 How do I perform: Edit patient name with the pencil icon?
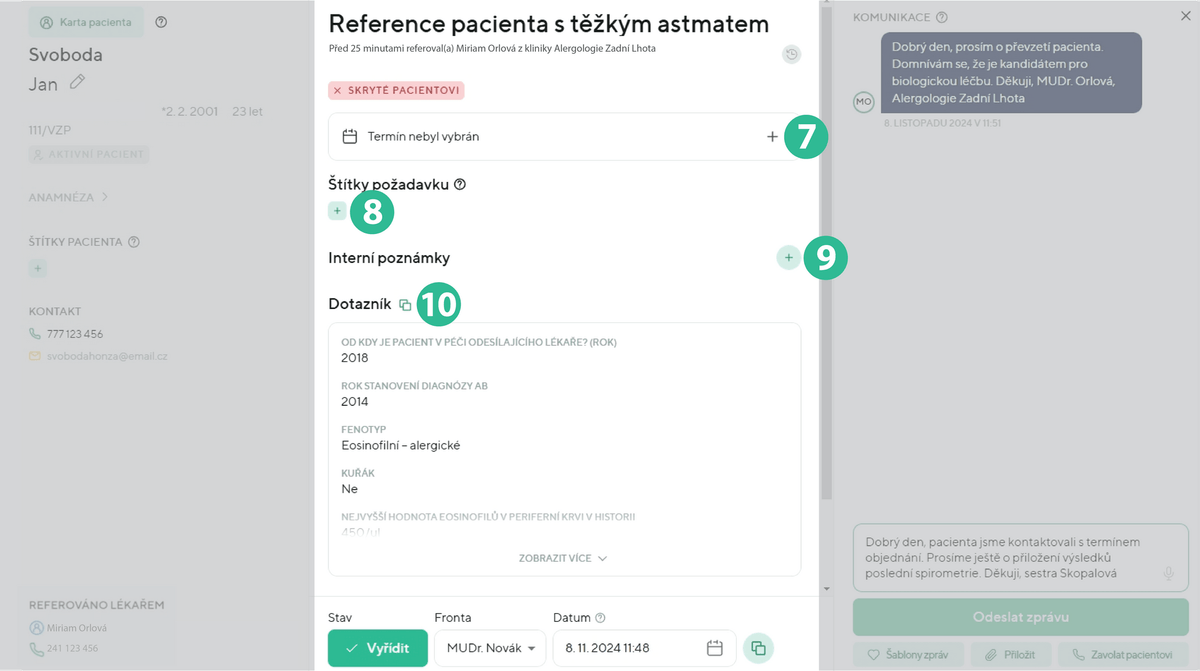77,82
